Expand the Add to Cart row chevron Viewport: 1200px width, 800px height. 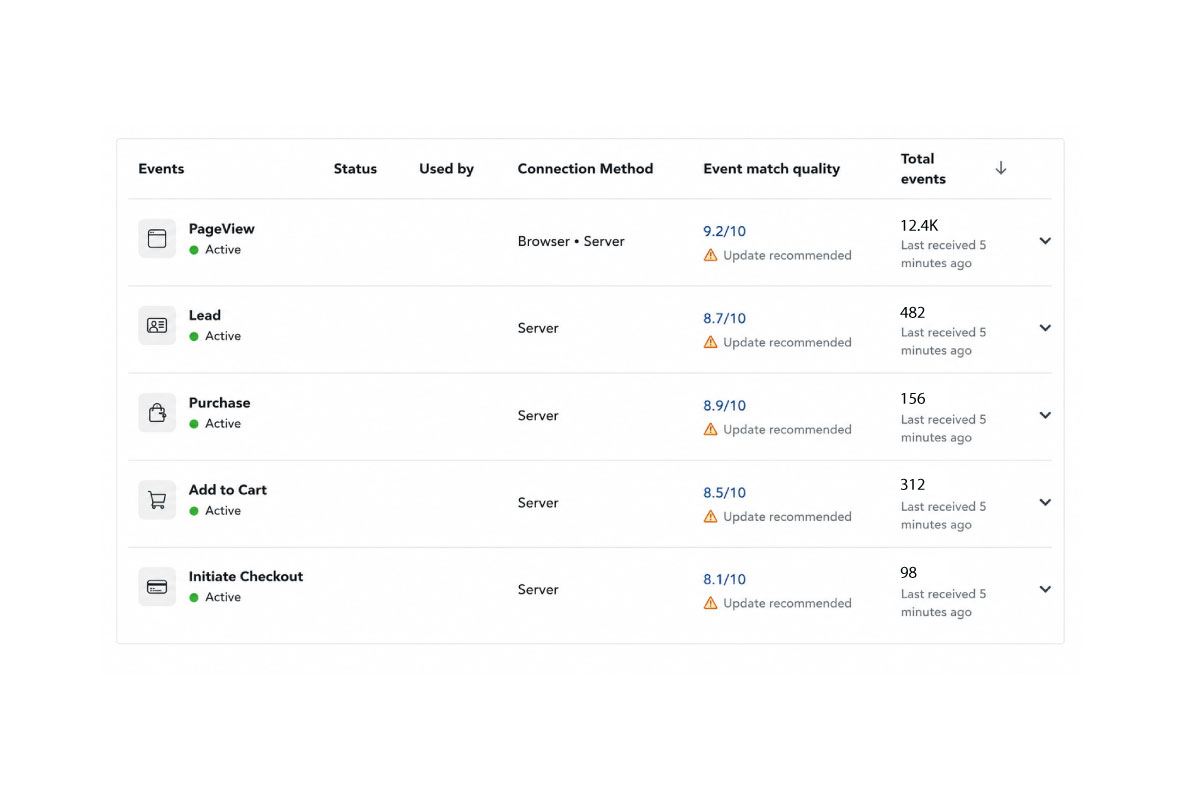pos(1045,502)
